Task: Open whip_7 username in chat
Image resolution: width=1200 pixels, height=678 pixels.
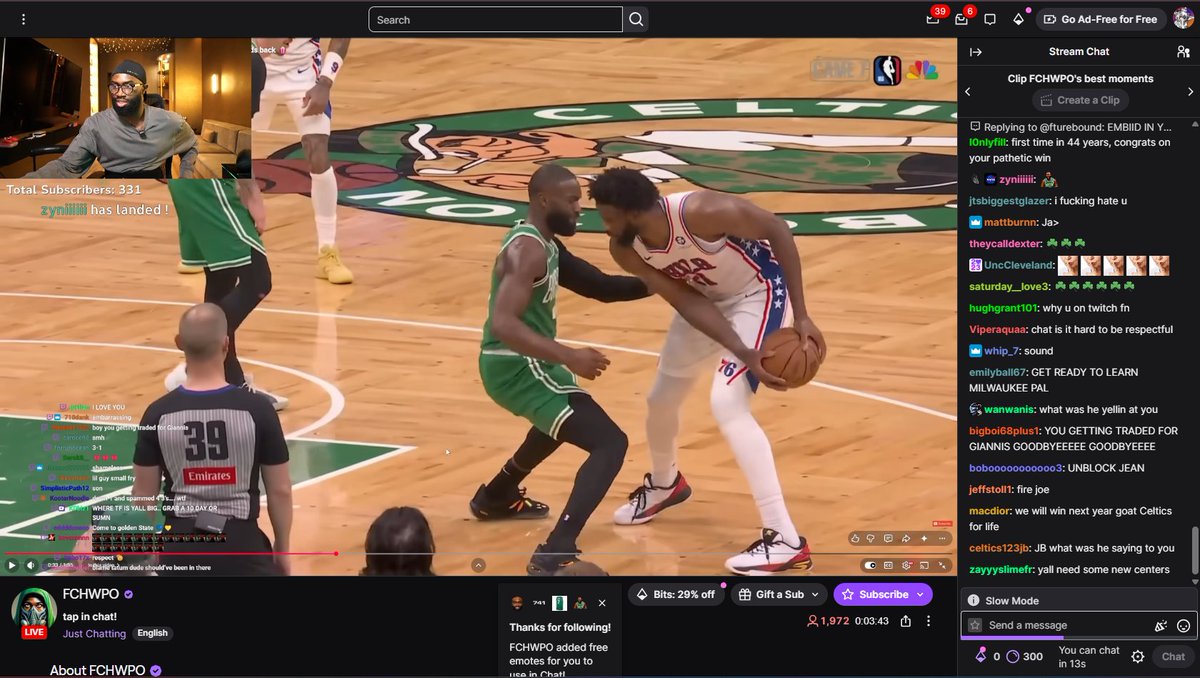Action: tap(1003, 351)
